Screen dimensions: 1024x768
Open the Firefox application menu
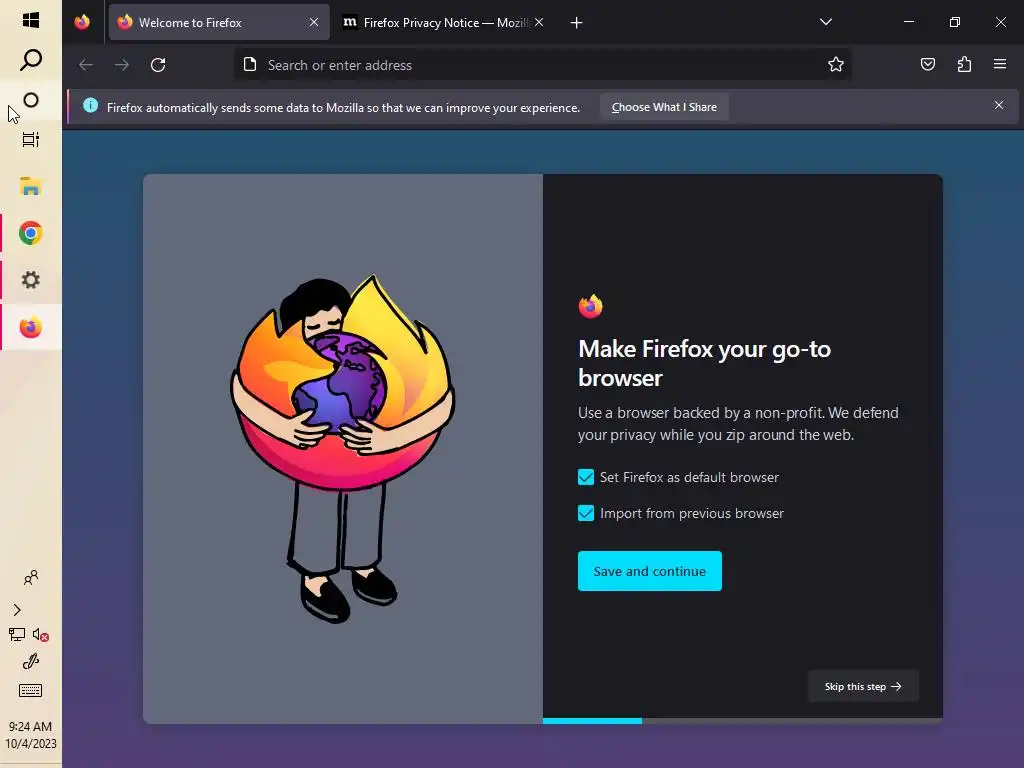[1000, 64]
